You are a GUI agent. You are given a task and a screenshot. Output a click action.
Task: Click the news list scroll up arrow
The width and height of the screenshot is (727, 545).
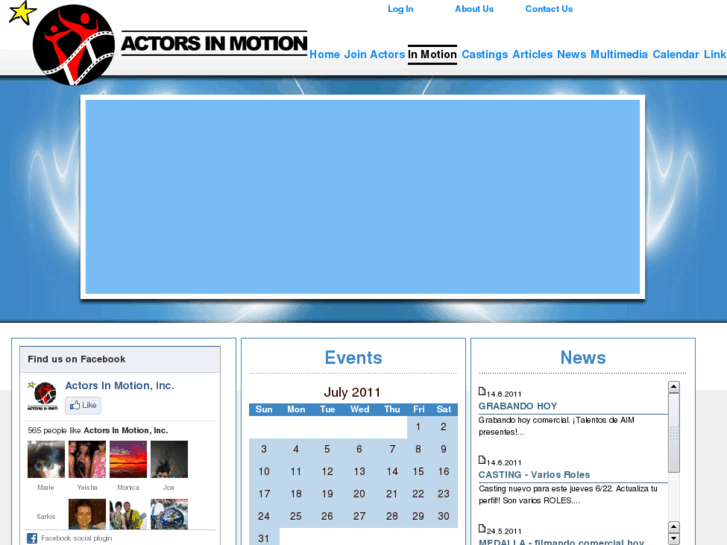pyautogui.click(x=674, y=387)
